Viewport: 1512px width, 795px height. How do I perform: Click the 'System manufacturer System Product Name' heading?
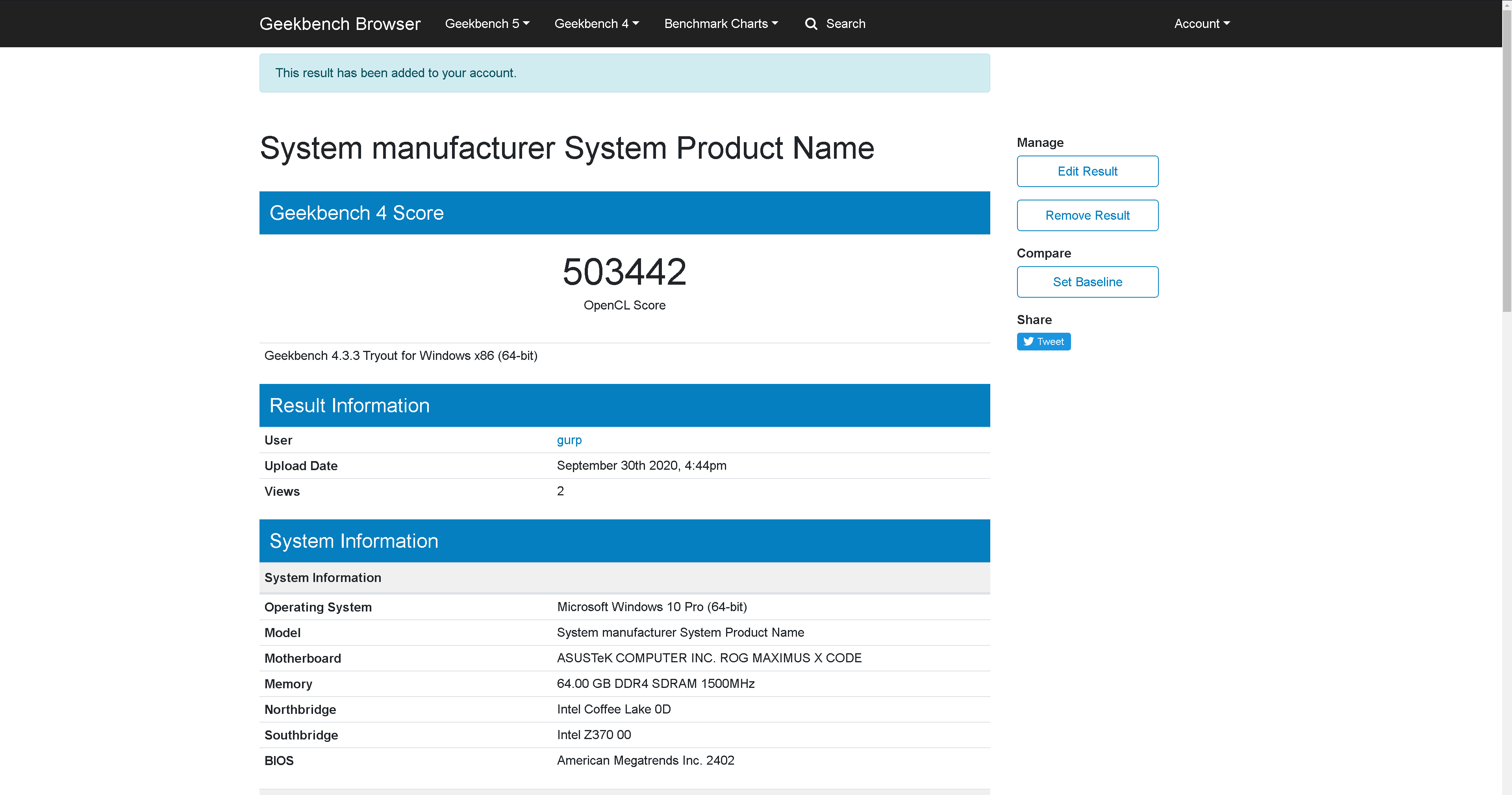pyautogui.click(x=567, y=148)
